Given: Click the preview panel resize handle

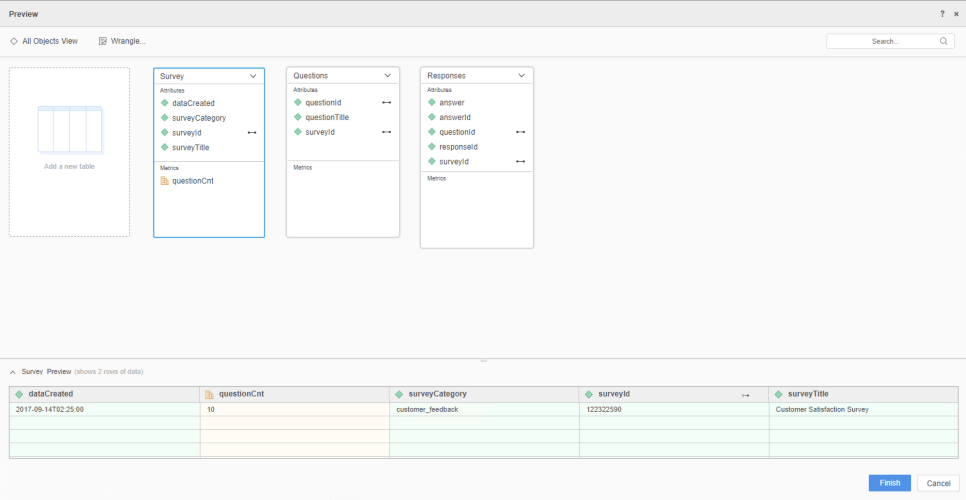Looking at the screenshot, I should (x=483, y=360).
